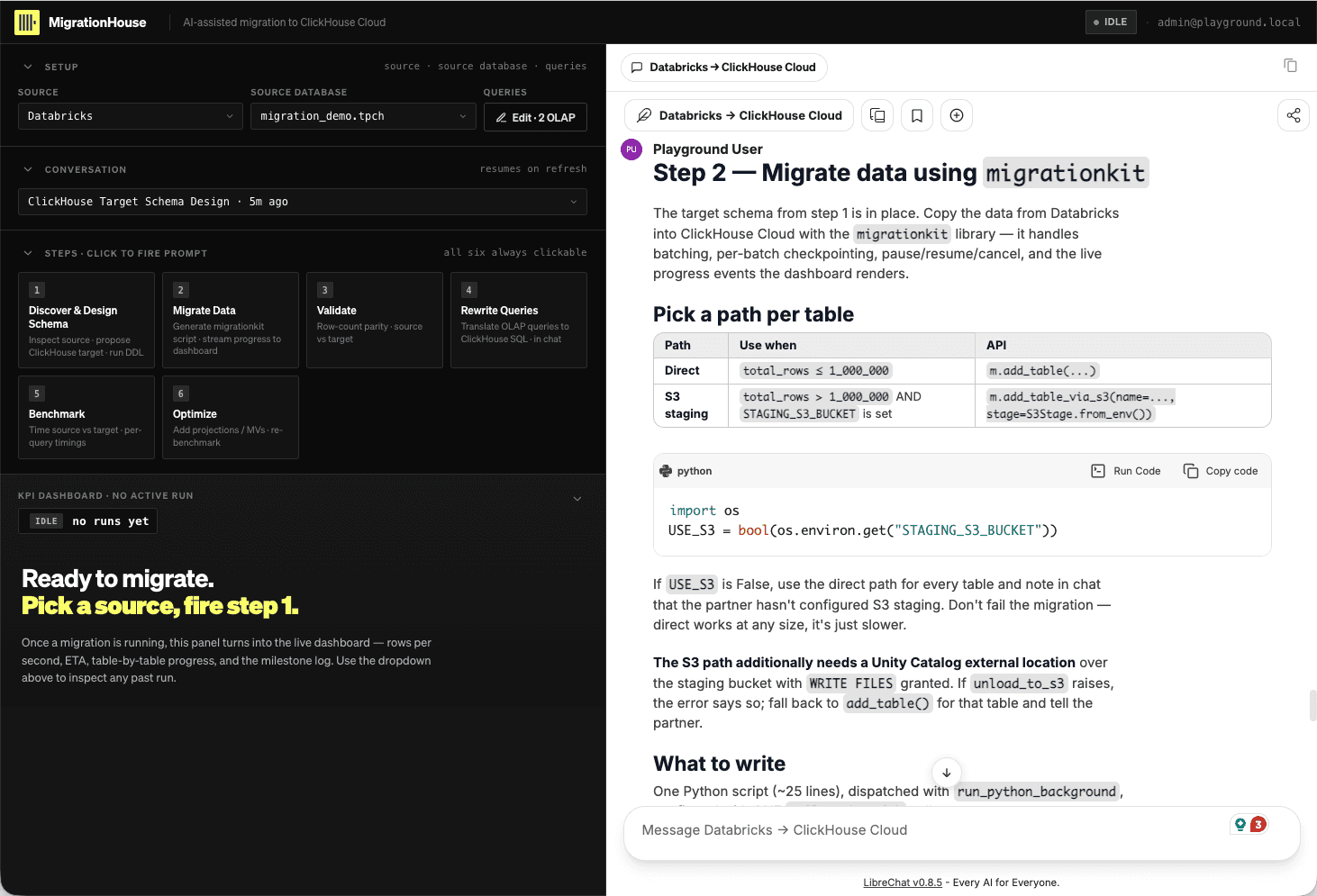
Task: Expand the KPI Dashboard chevron
Action: (x=577, y=499)
